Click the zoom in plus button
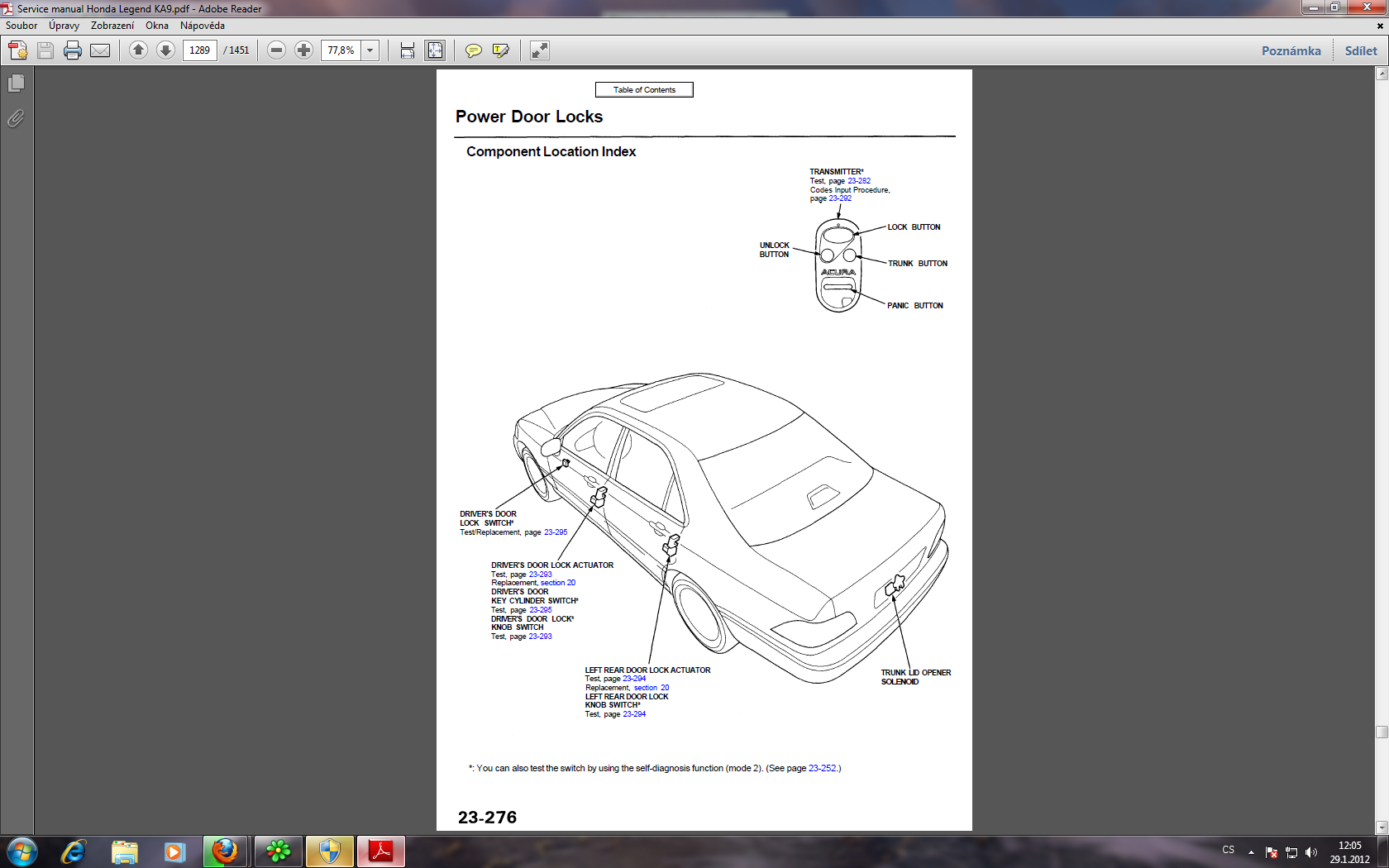Image resolution: width=1389 pixels, height=868 pixels. (304, 50)
